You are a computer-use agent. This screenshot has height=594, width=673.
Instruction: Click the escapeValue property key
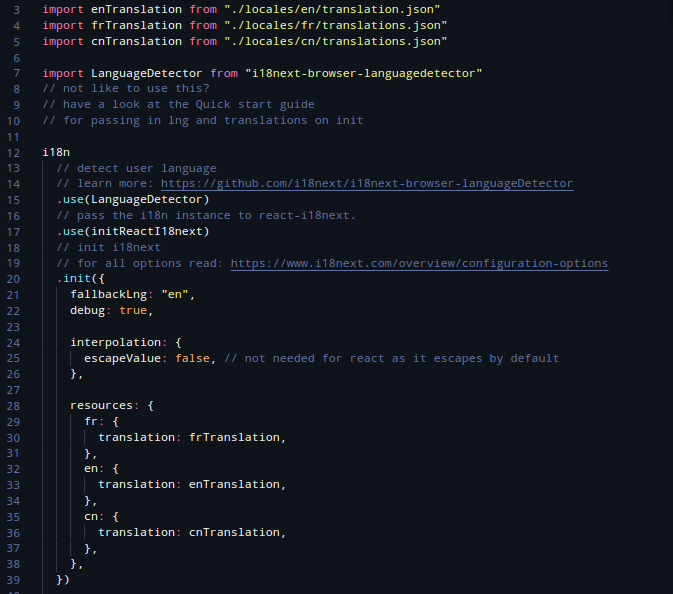pyautogui.click(x=122, y=358)
